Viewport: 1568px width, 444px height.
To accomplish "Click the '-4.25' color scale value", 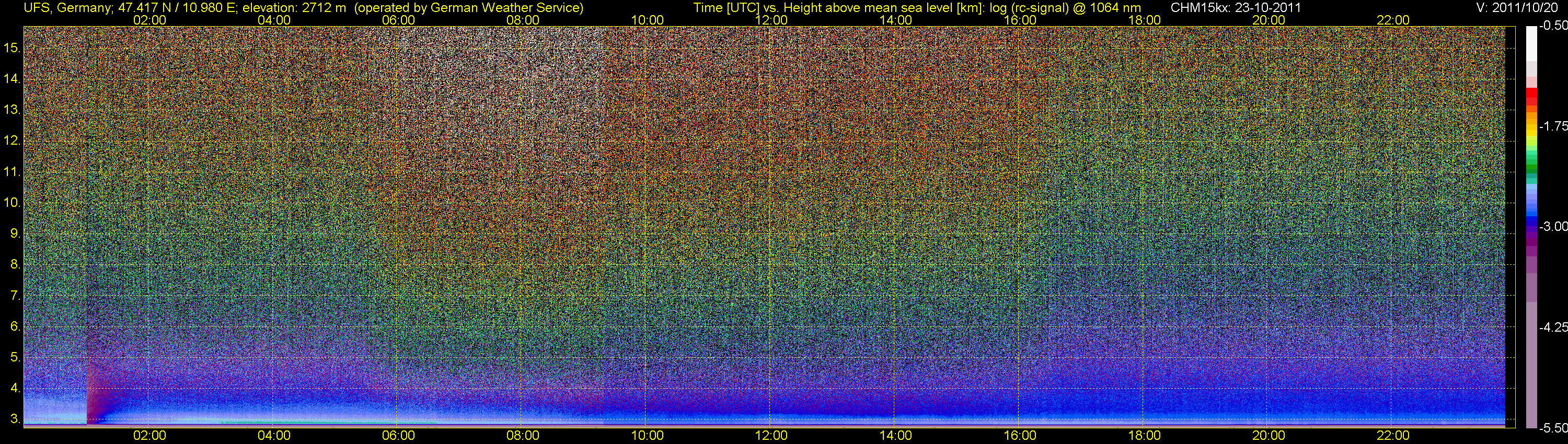I will pyautogui.click(x=1553, y=327).
